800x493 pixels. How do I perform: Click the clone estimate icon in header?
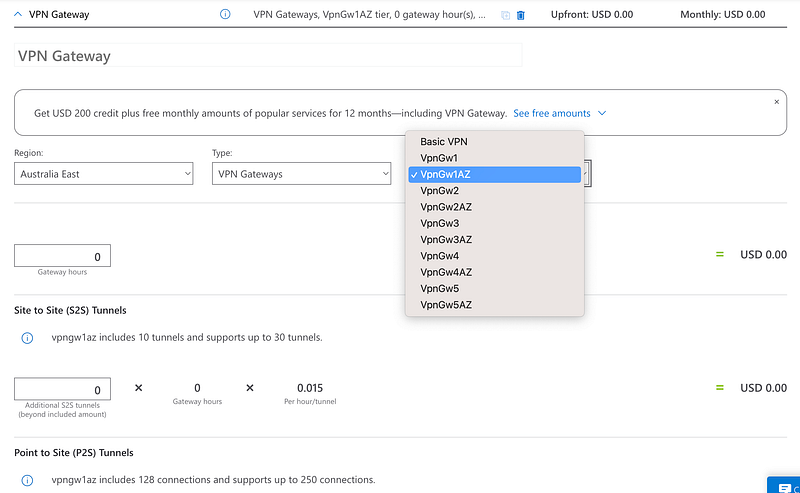(x=505, y=15)
